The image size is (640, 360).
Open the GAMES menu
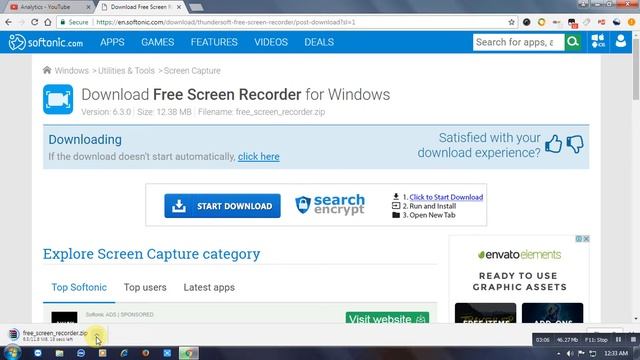158,42
